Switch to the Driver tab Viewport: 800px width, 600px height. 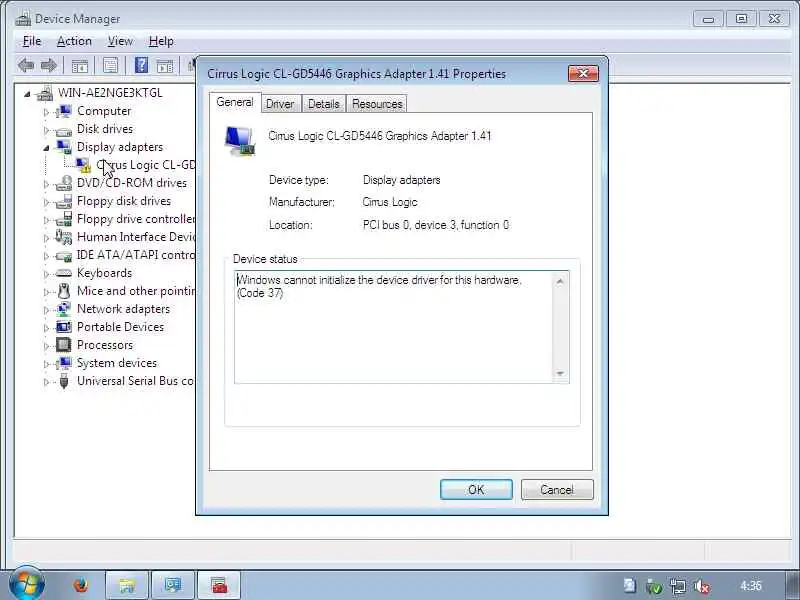click(280, 104)
